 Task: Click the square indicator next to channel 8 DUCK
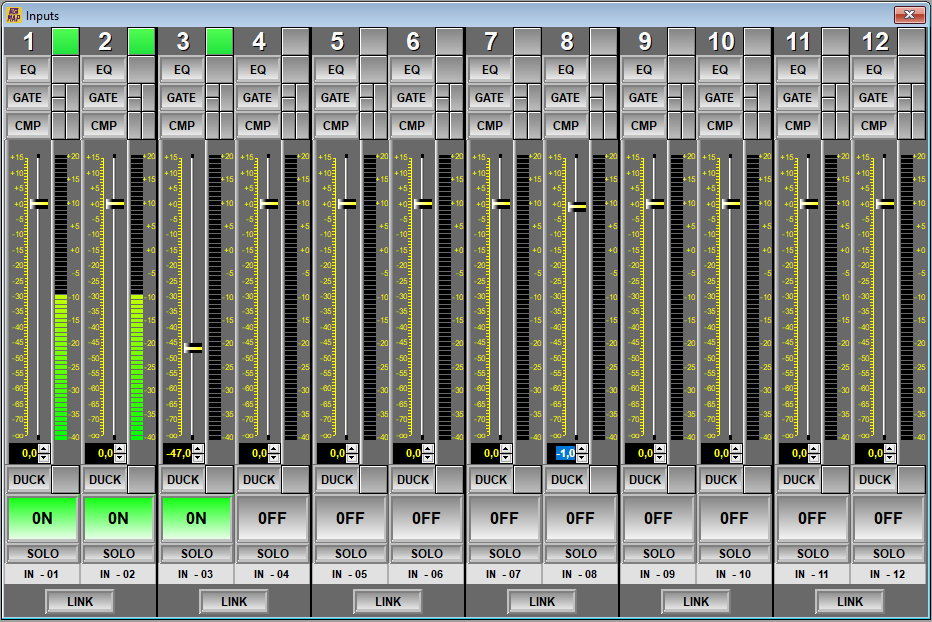(x=604, y=479)
